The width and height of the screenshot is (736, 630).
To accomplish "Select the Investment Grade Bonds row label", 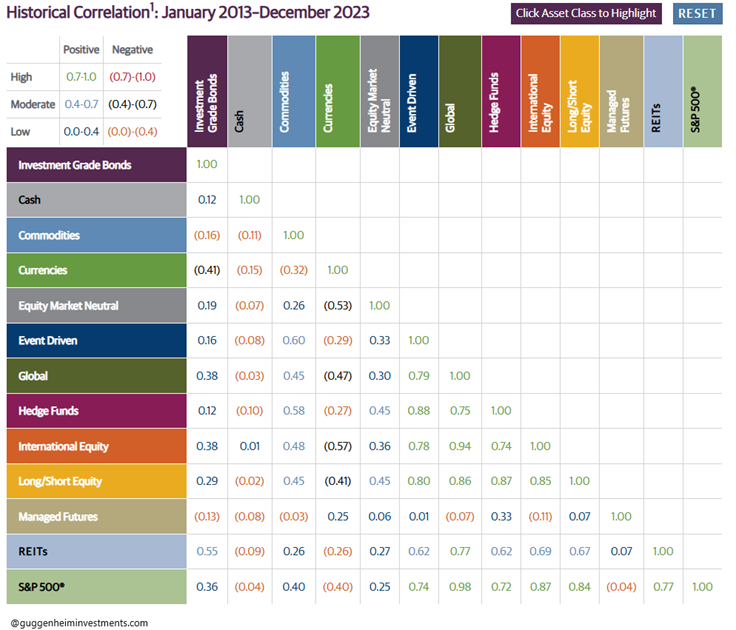I will coord(96,165).
